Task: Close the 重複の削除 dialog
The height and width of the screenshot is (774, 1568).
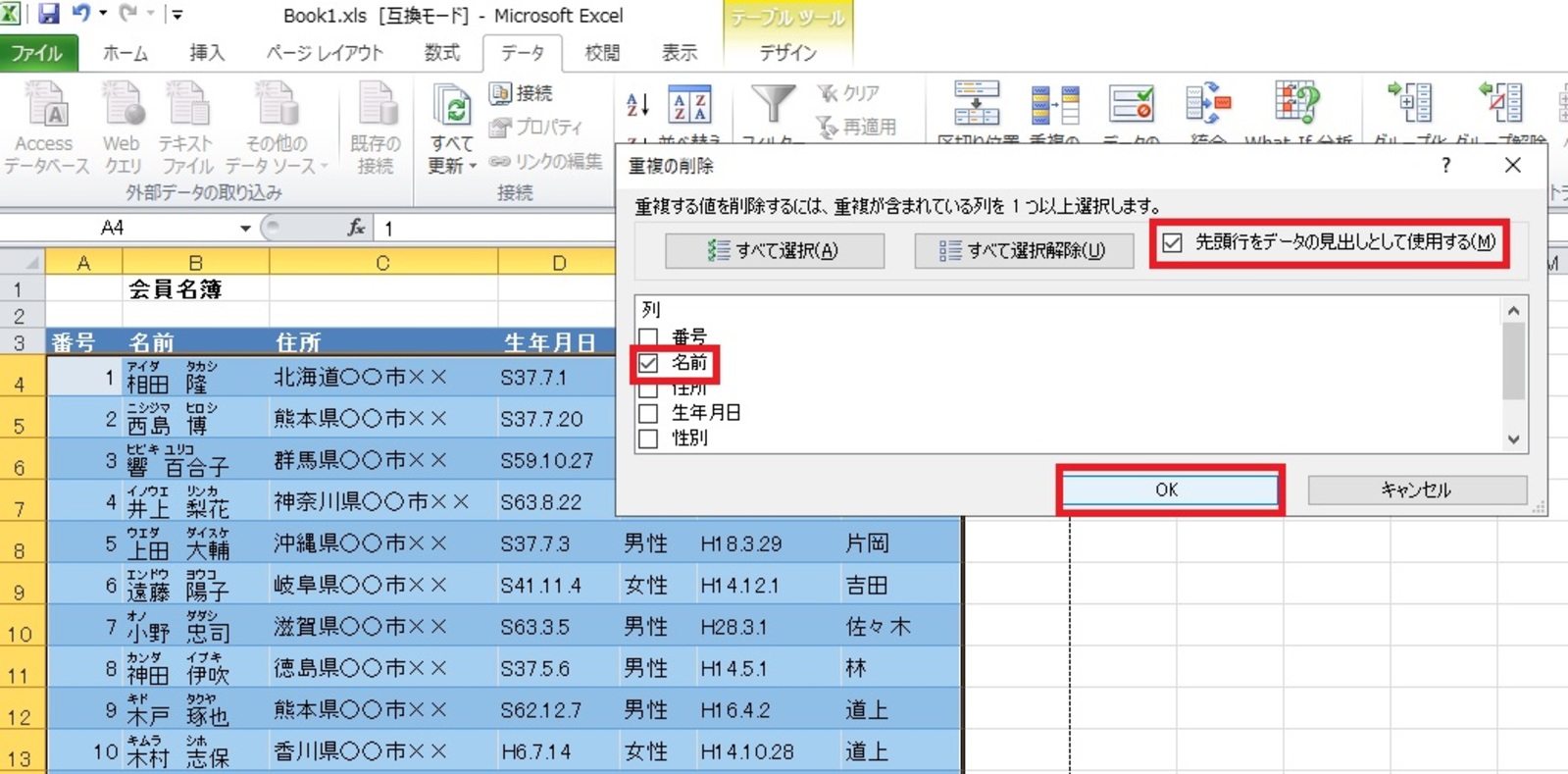Action: point(1513,165)
